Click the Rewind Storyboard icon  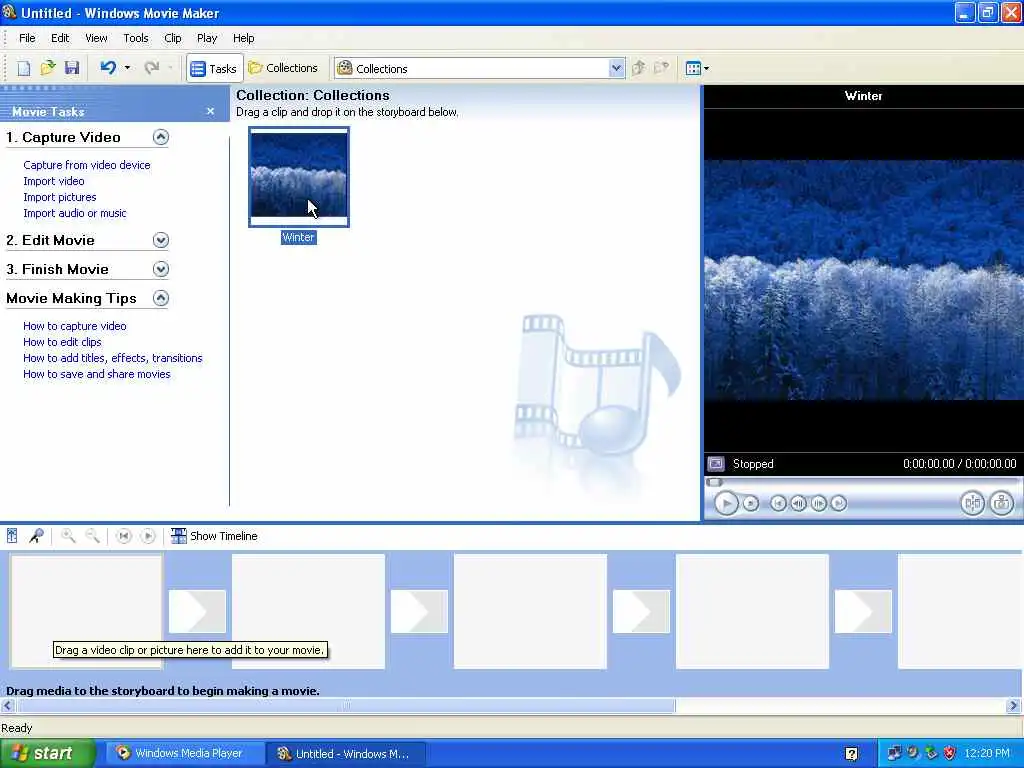pyautogui.click(x=123, y=536)
